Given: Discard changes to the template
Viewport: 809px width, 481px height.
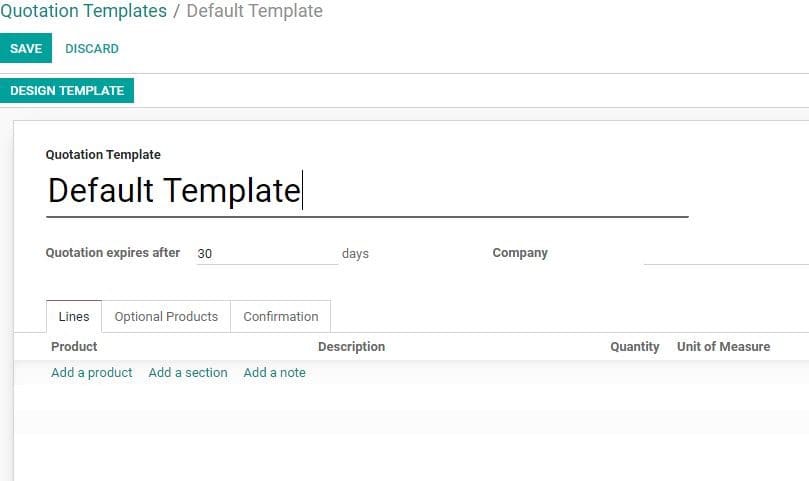Looking at the screenshot, I should tap(92, 49).
